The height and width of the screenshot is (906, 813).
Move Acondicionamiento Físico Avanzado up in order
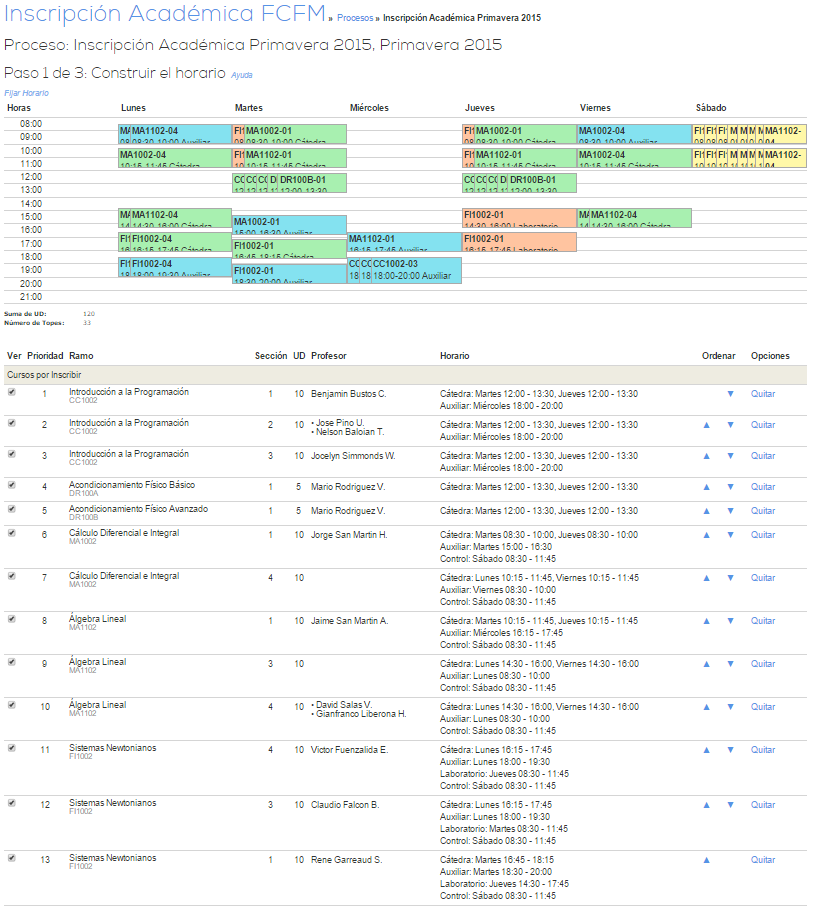click(706, 511)
